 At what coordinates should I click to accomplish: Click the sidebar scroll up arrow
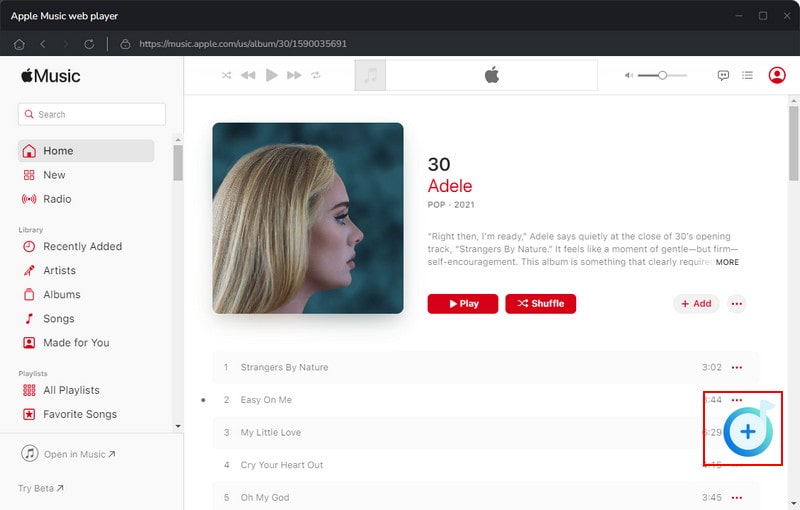click(x=178, y=140)
